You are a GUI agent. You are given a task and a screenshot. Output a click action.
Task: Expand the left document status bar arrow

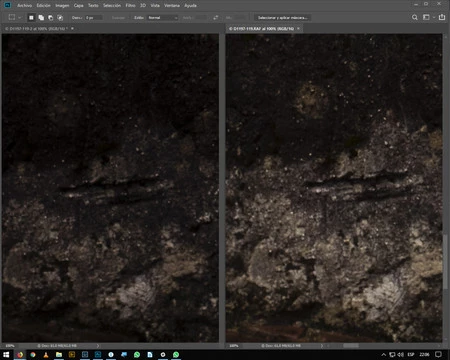click(x=98, y=346)
